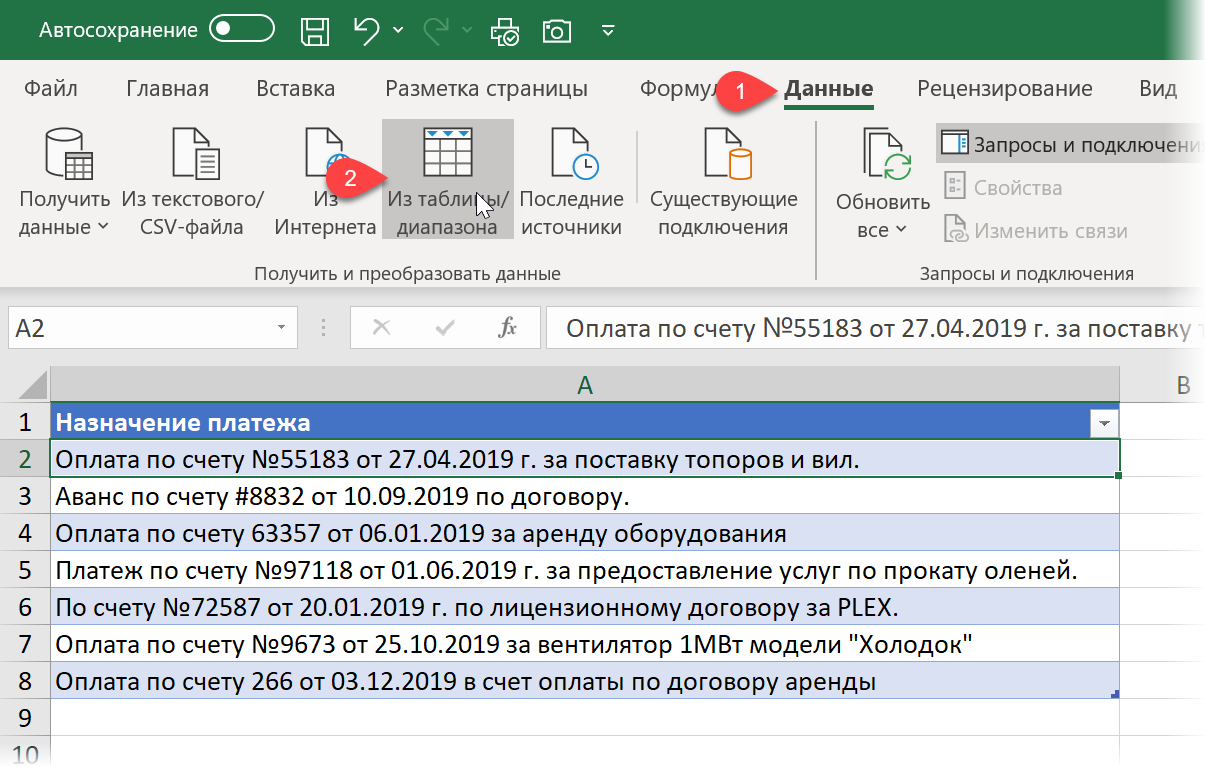
Task: Select column B header
Action: [1183, 385]
